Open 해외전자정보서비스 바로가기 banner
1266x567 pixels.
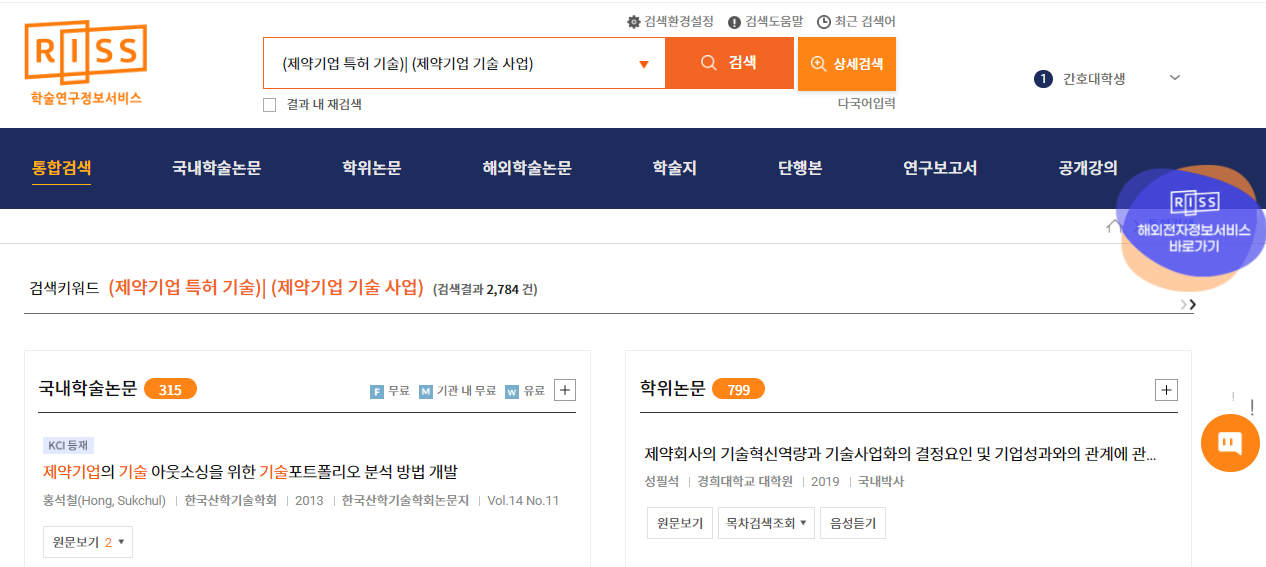[x=1193, y=229]
